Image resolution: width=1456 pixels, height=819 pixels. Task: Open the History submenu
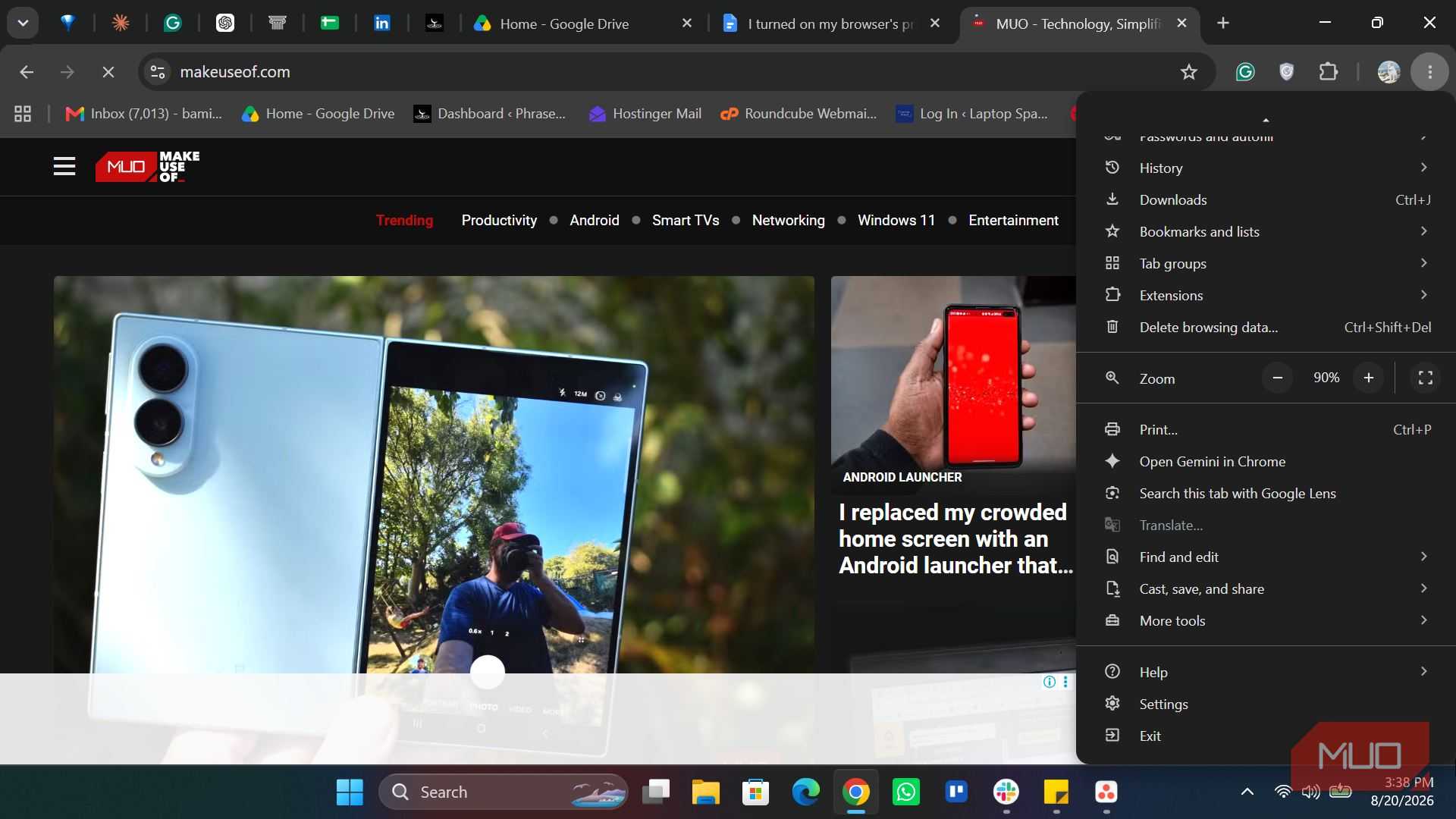coord(1266,168)
